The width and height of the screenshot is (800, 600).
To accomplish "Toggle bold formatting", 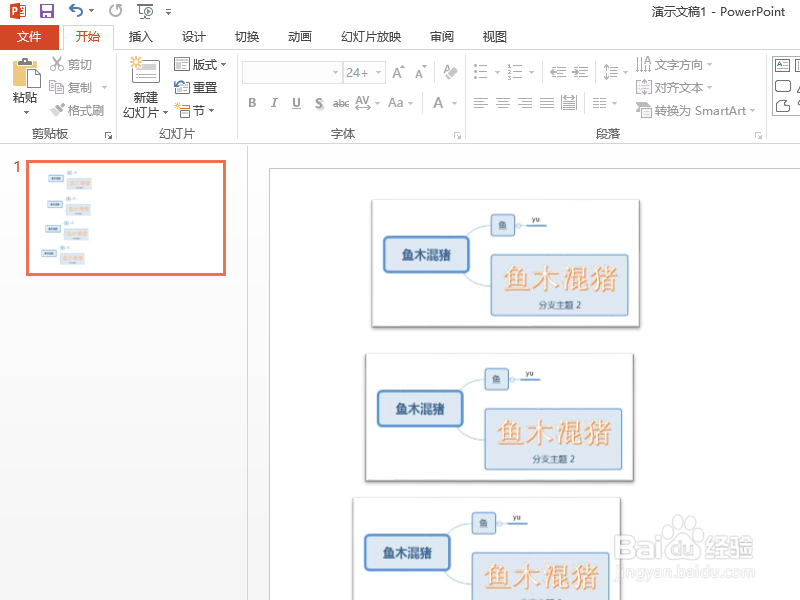I will coord(252,102).
